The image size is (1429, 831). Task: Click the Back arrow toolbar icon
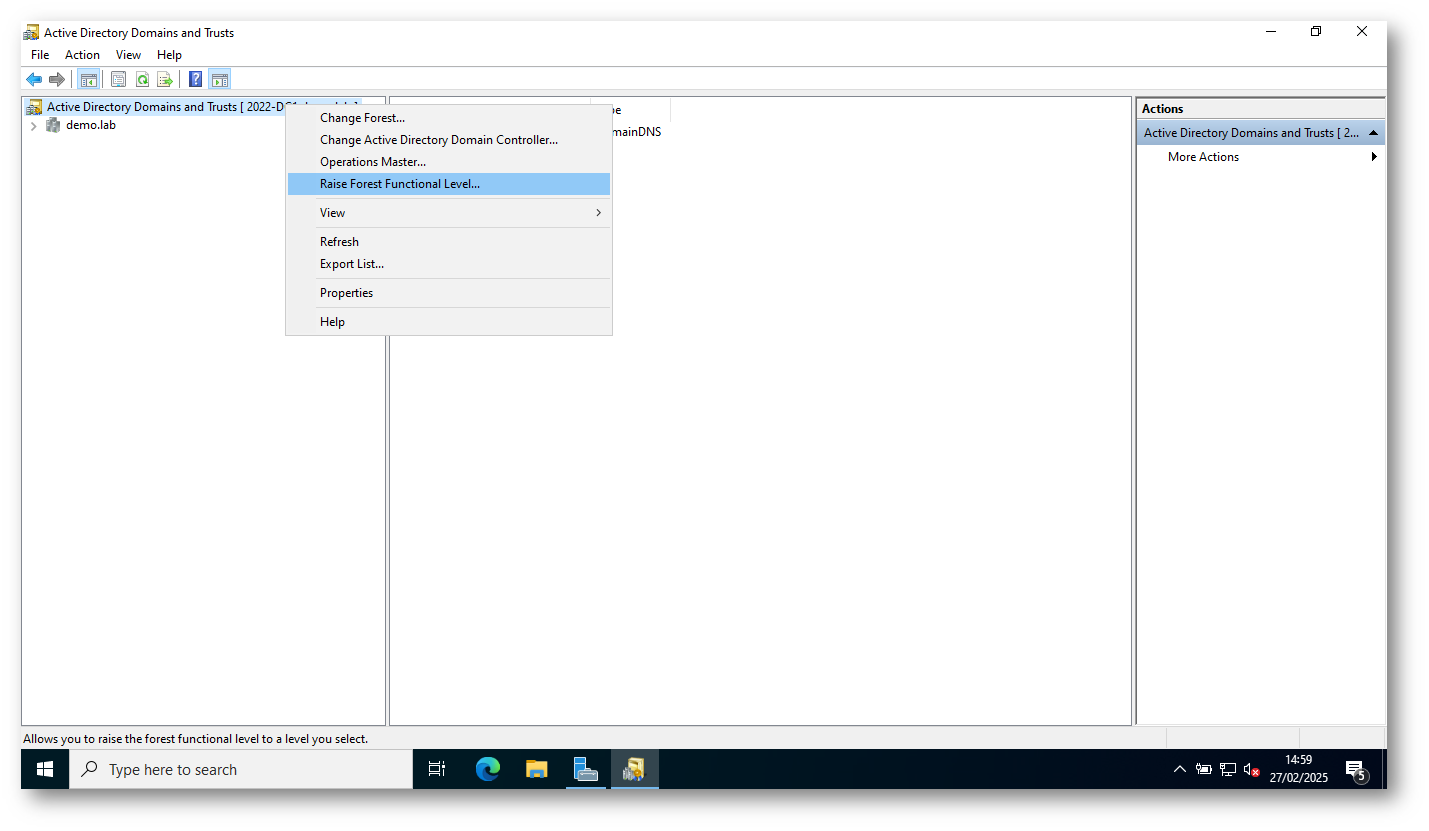[x=34, y=79]
